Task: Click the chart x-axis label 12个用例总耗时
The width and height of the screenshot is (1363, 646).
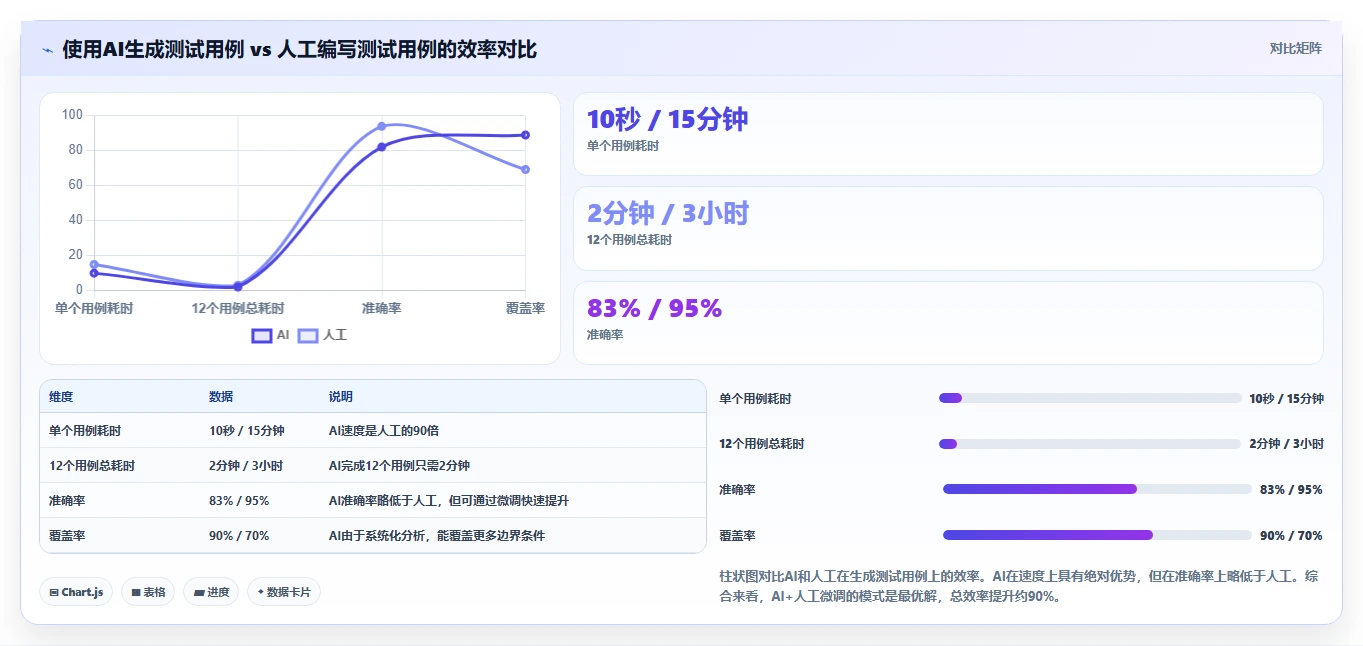Action: click(238, 309)
